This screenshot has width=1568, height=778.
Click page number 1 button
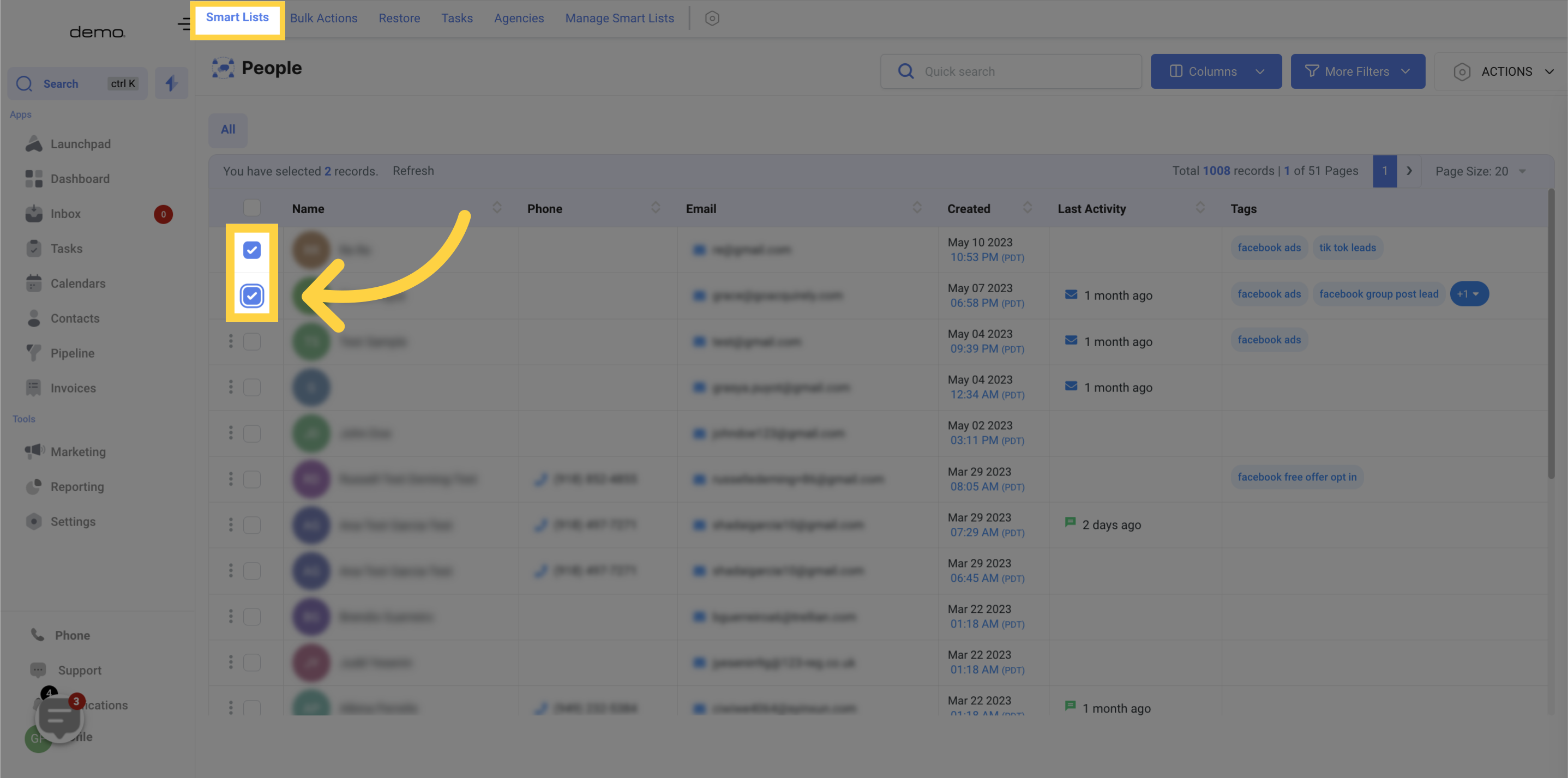point(1385,171)
